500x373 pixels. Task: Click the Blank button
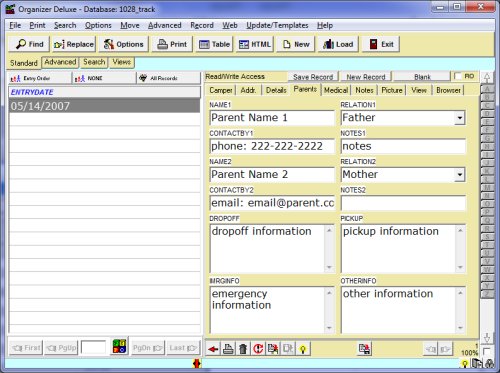click(422, 77)
